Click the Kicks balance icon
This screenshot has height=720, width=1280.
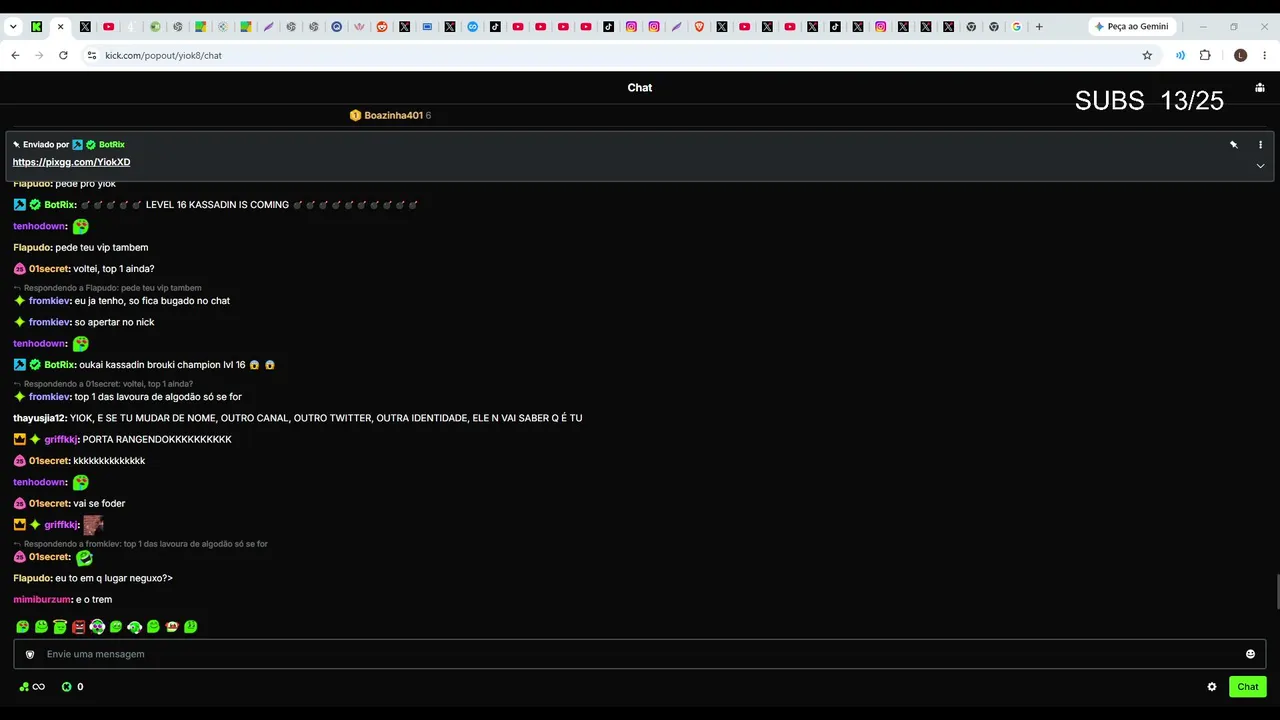pos(67,687)
